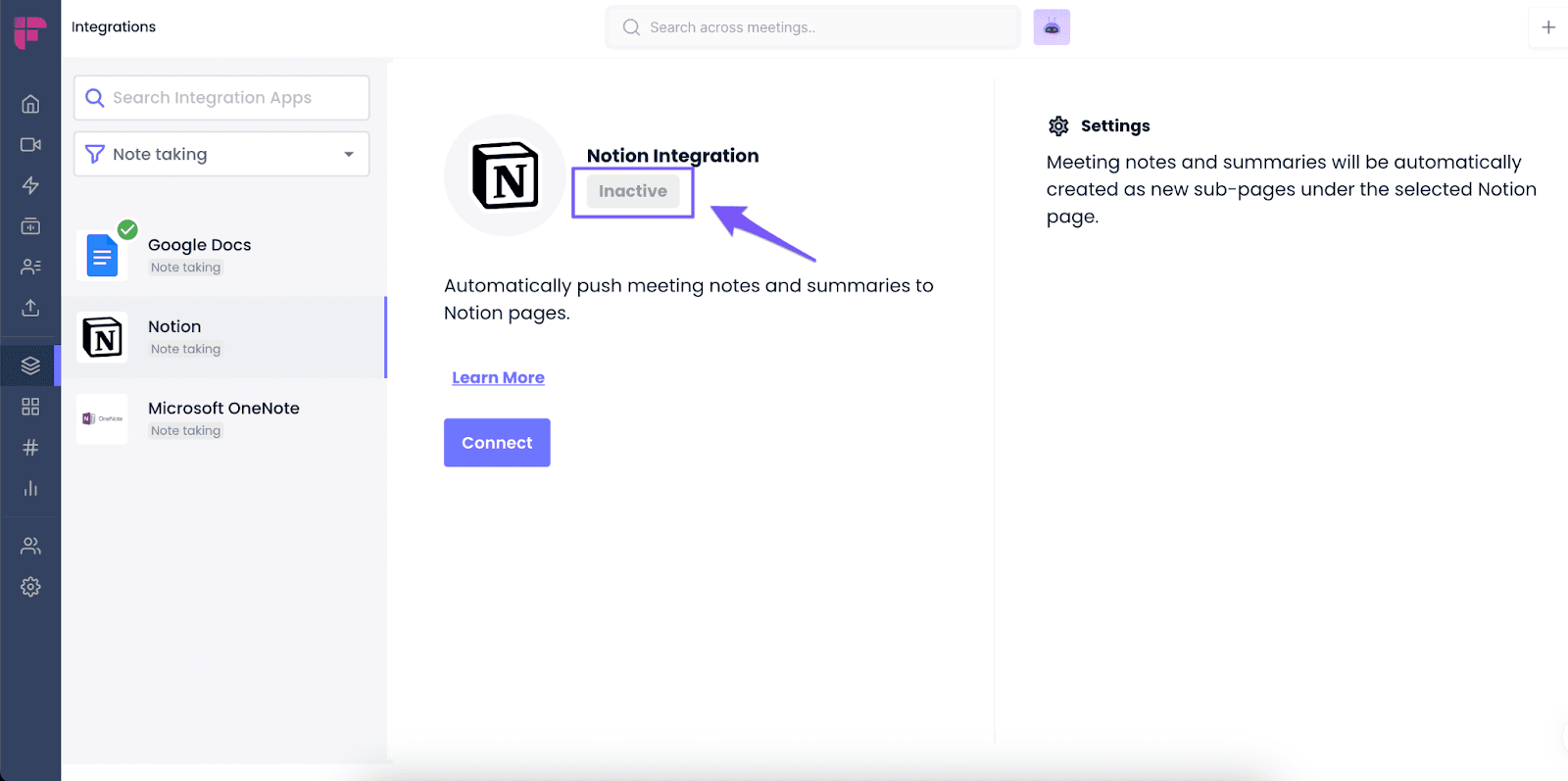Click the Note taking tag under Notion

tap(186, 349)
